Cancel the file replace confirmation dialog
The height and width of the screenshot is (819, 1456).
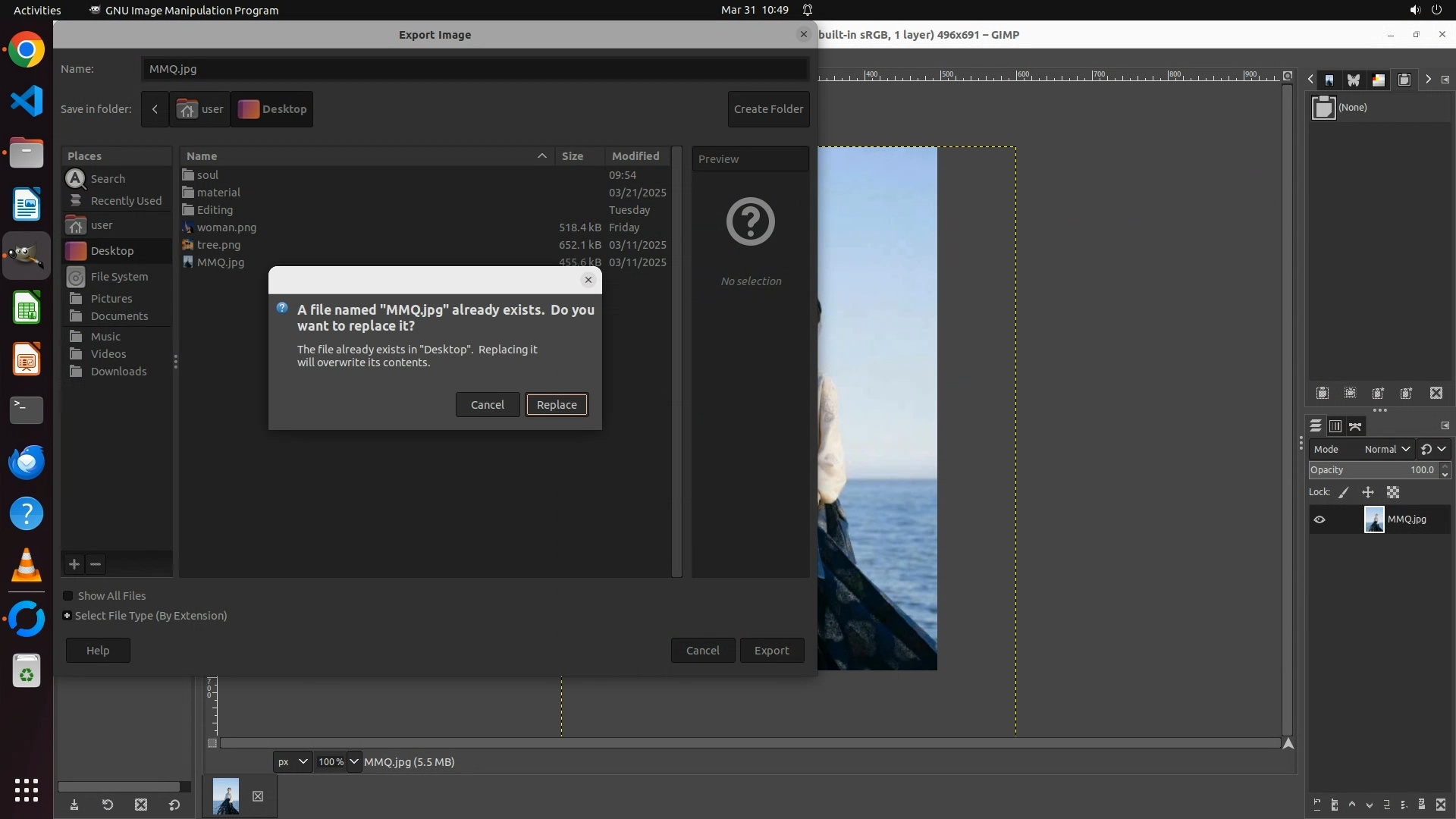pos(487,405)
